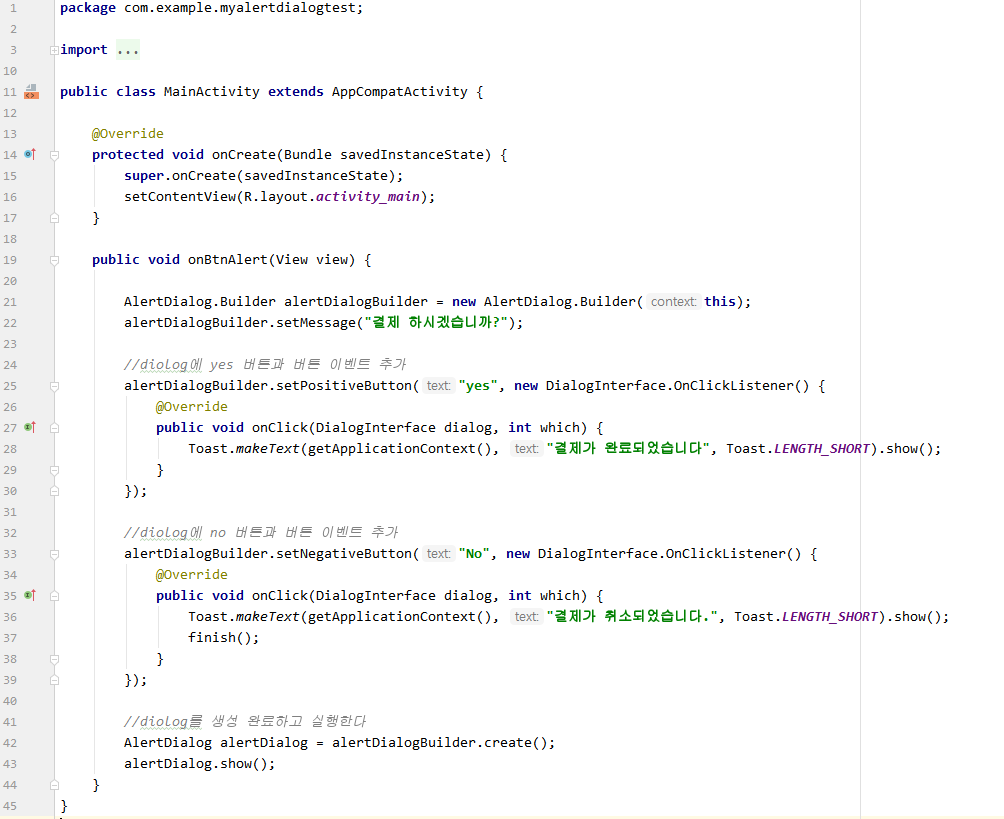Click the folded import ellipsis placeholder

pyautogui.click(x=128, y=50)
